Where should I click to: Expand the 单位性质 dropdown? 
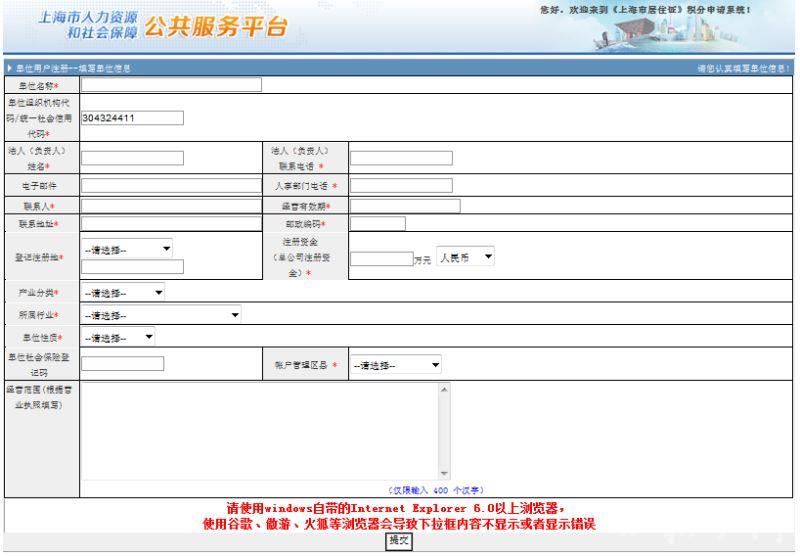pyautogui.click(x=118, y=337)
